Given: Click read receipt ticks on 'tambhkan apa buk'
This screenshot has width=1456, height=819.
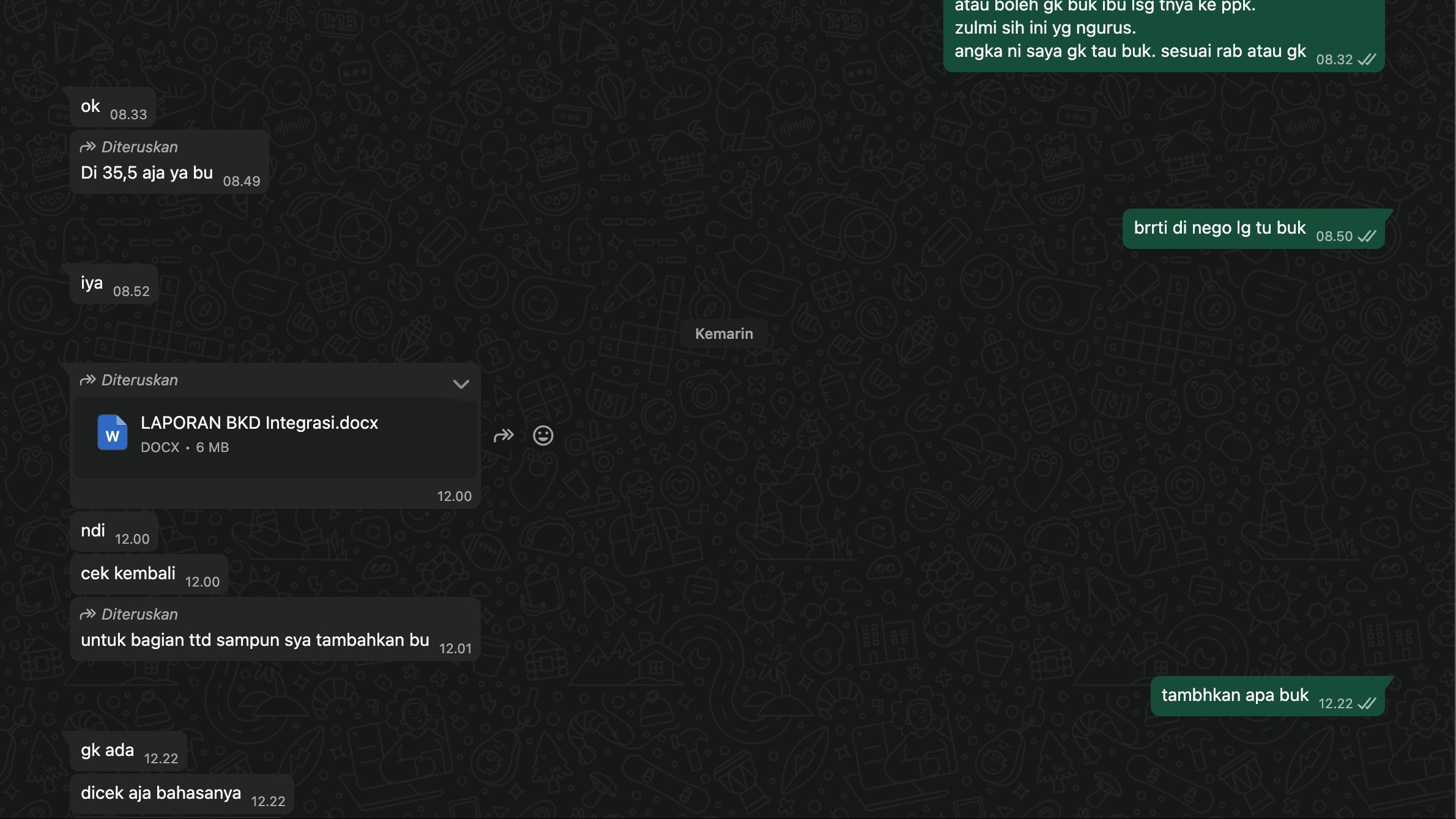Looking at the screenshot, I should tap(1367, 703).
